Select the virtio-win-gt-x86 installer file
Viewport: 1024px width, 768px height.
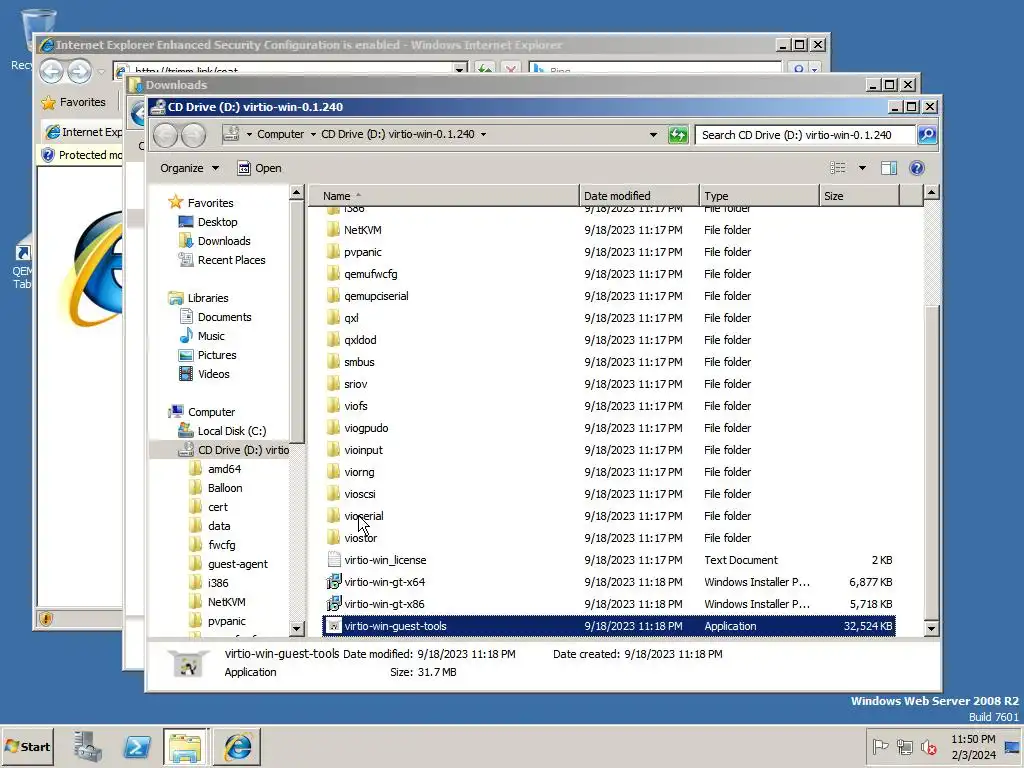coord(384,604)
